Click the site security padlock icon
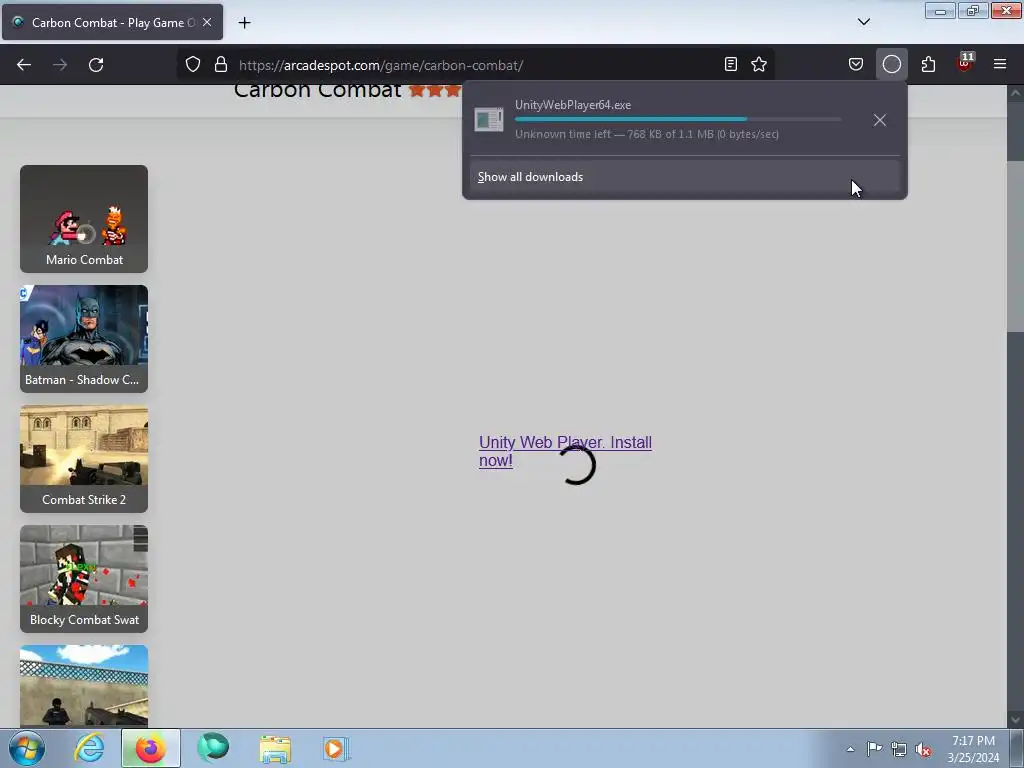Viewport: 1024px width, 768px height. (221, 65)
